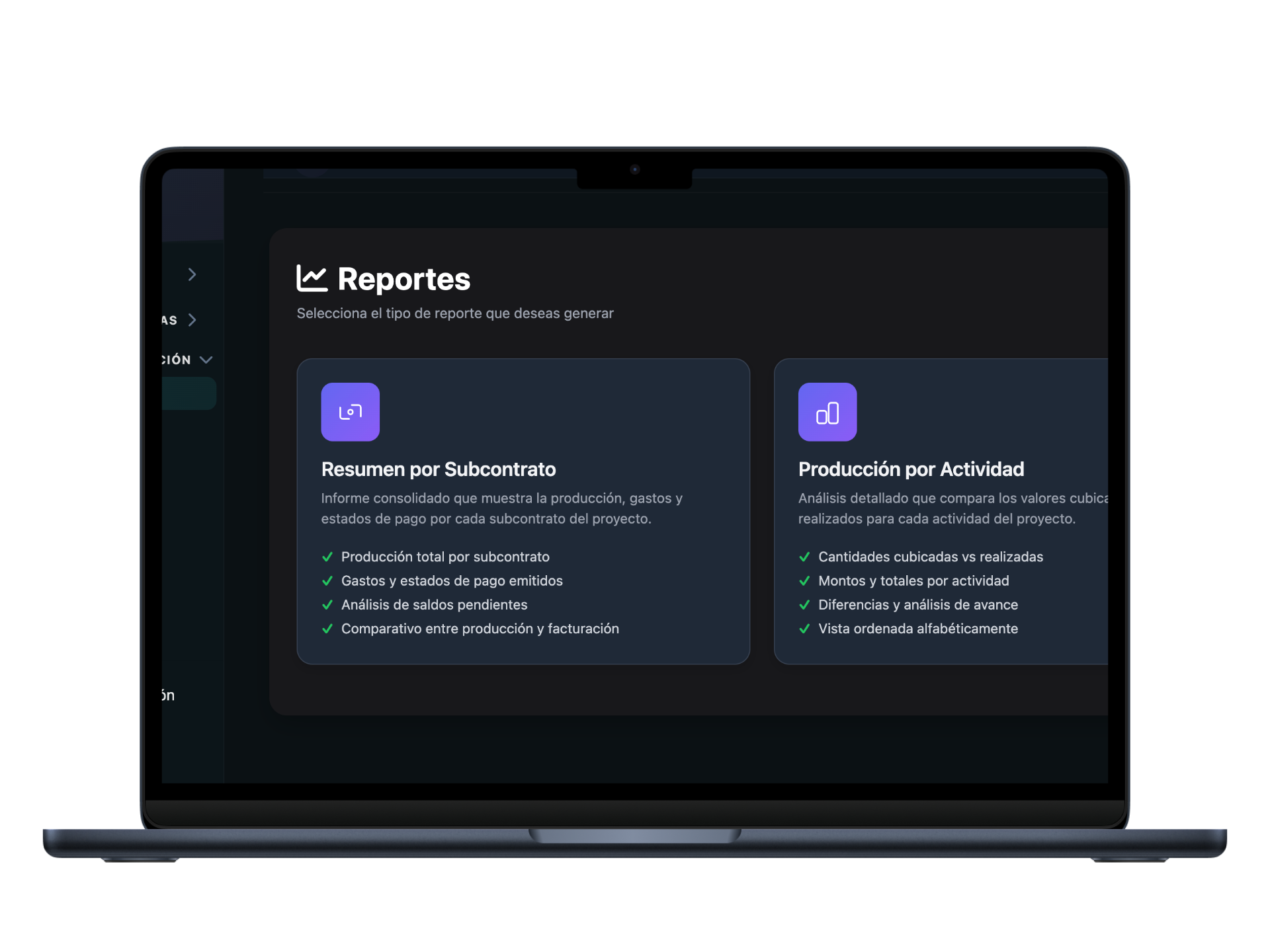
Task: Click checkmark beside Cantidades cubicadas vs realizadas
Action: pos(804,557)
